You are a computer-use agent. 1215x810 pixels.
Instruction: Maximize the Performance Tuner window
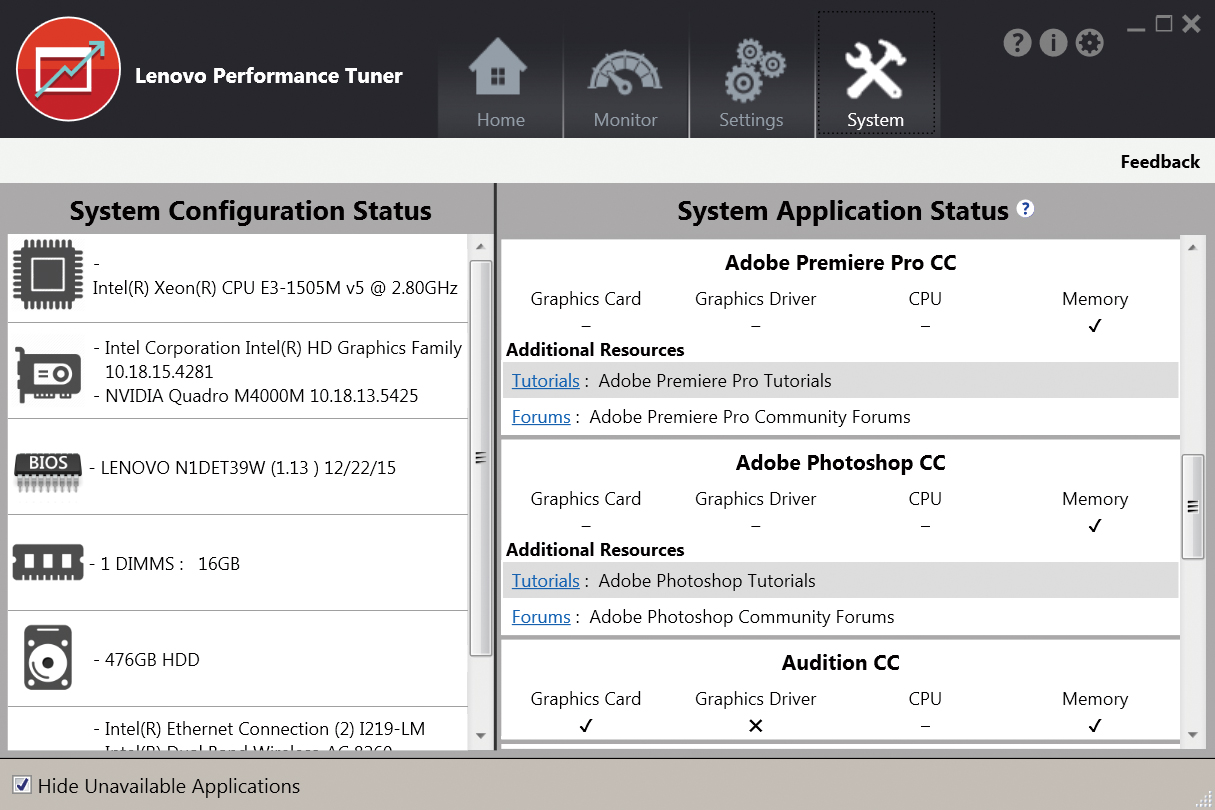1163,24
